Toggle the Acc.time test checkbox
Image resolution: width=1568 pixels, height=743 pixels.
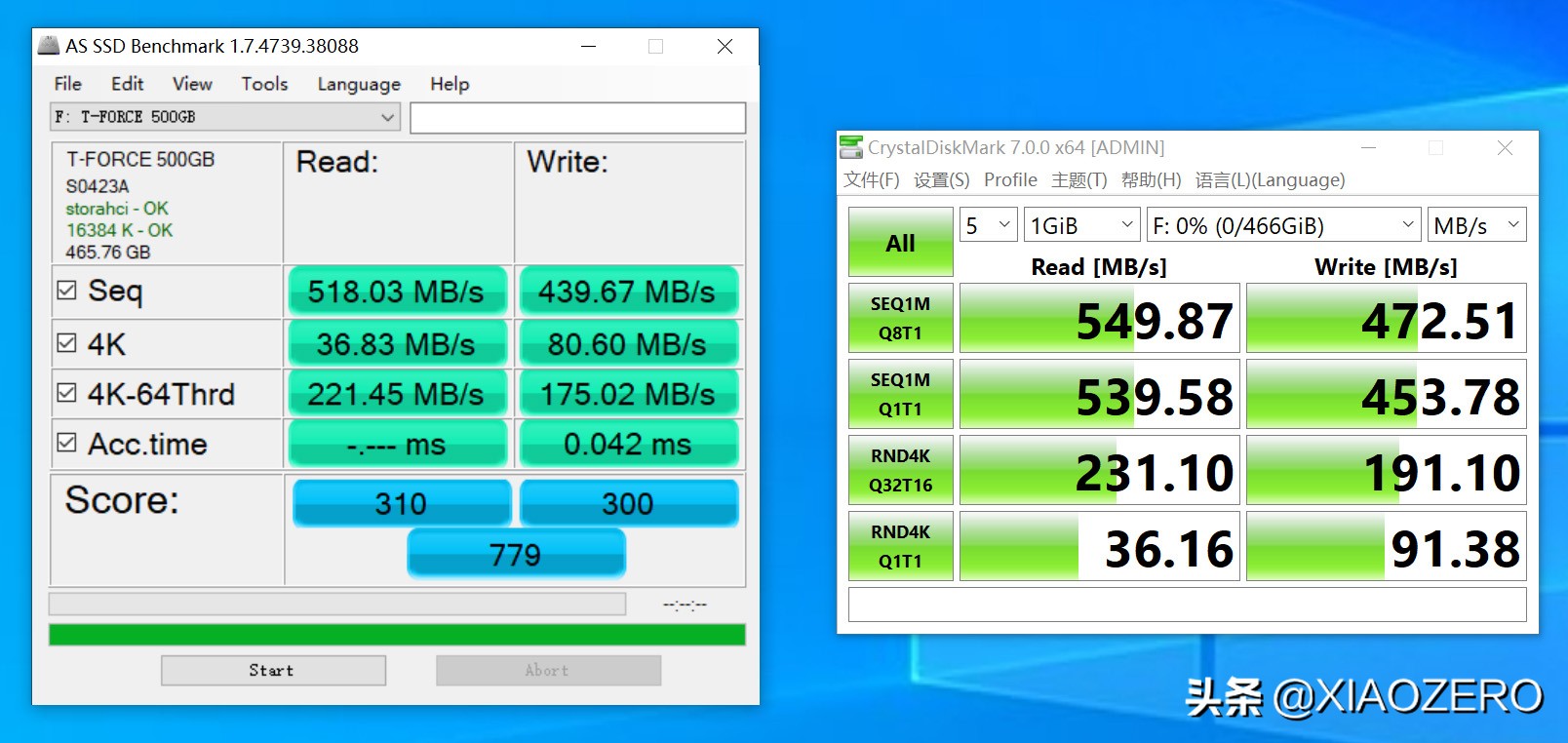(x=66, y=443)
